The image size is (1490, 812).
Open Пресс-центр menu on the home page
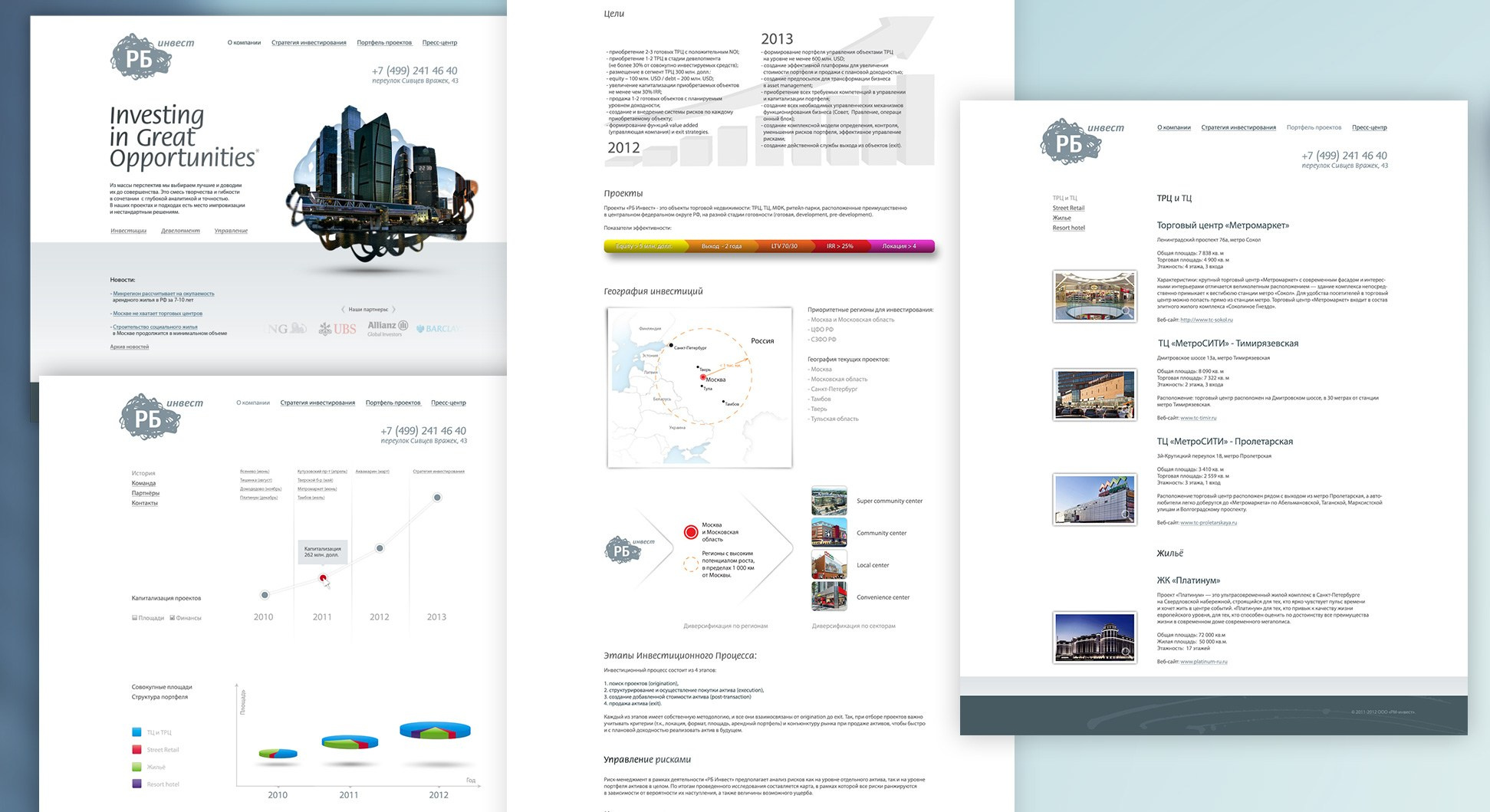tap(439, 43)
